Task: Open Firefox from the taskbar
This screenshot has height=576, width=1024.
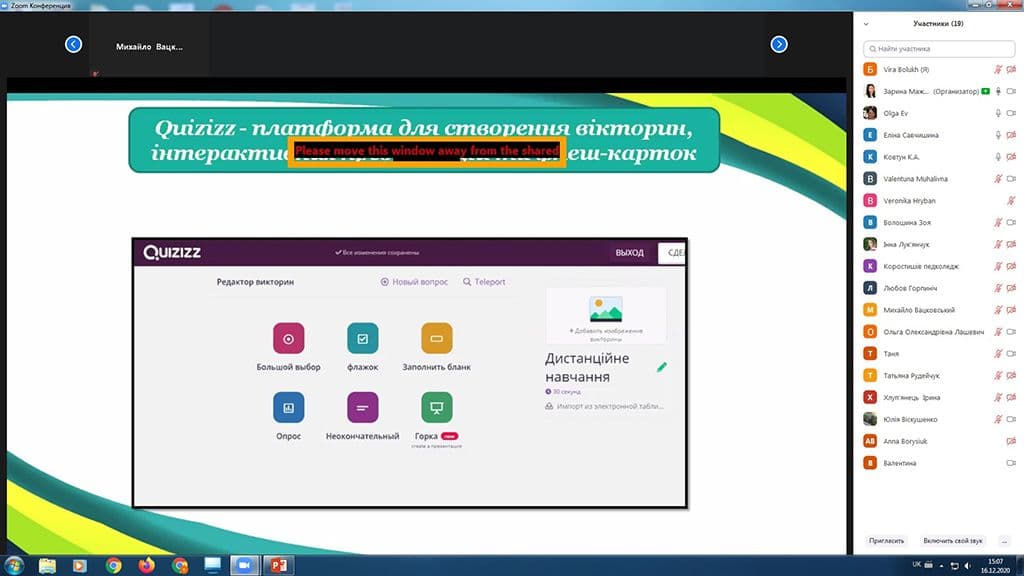Action: (146, 566)
